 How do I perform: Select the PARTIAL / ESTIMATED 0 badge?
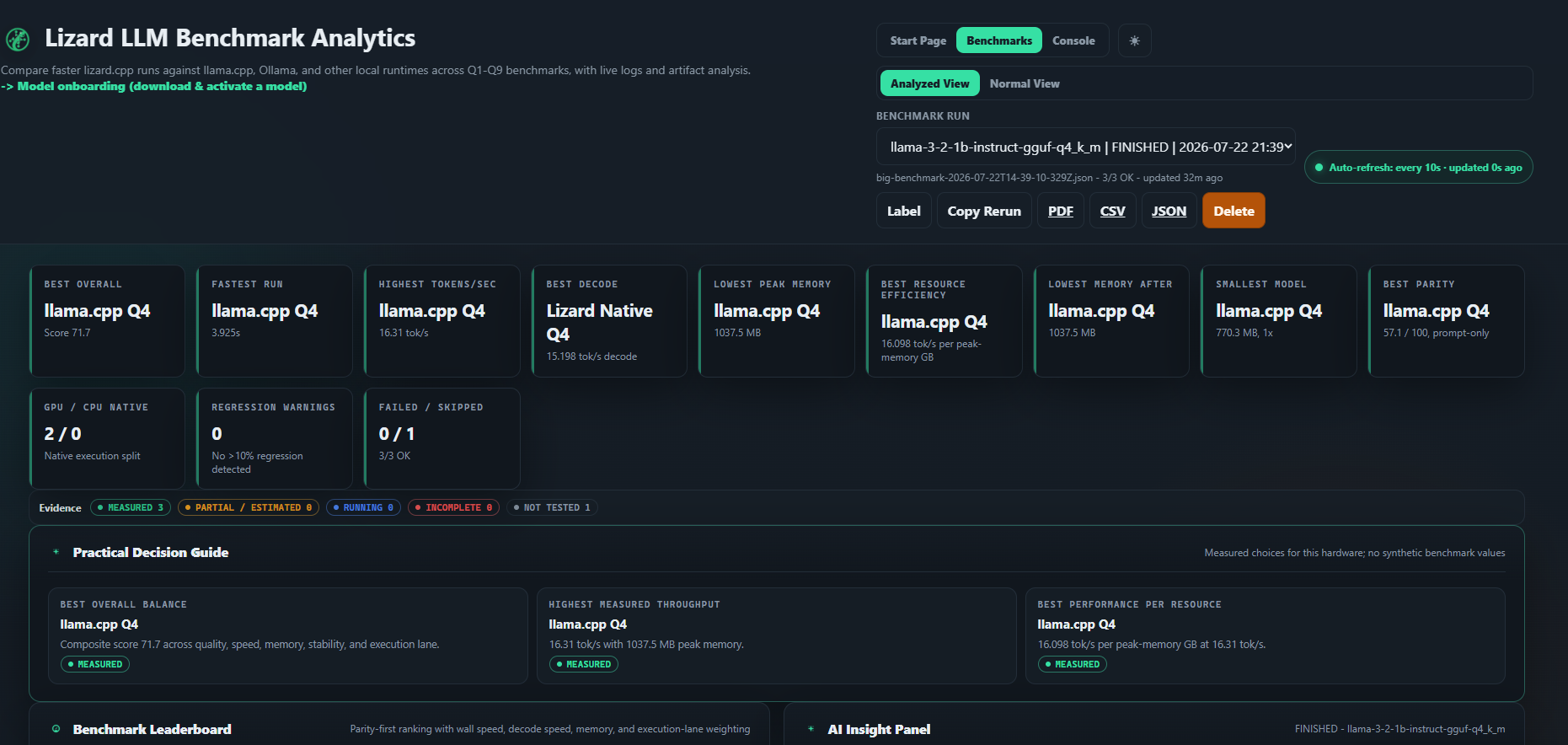tap(249, 507)
